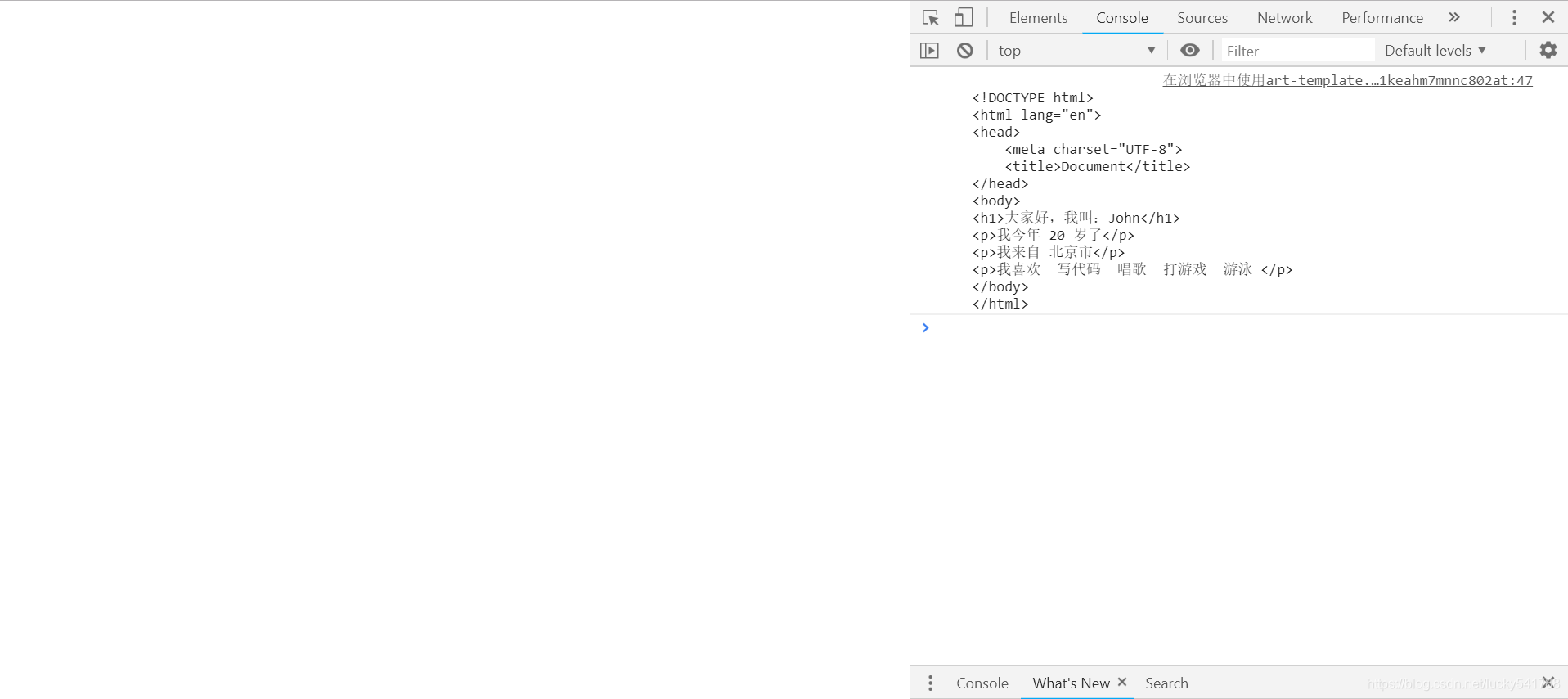1568x699 pixels.
Task: Open the Elements tab
Action: tap(1038, 18)
